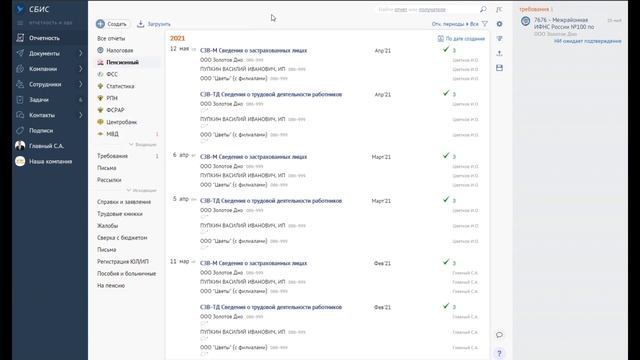The width and height of the screenshot is (640, 360).
Task: Sort reports via По дате создания
Action: coord(465,39)
